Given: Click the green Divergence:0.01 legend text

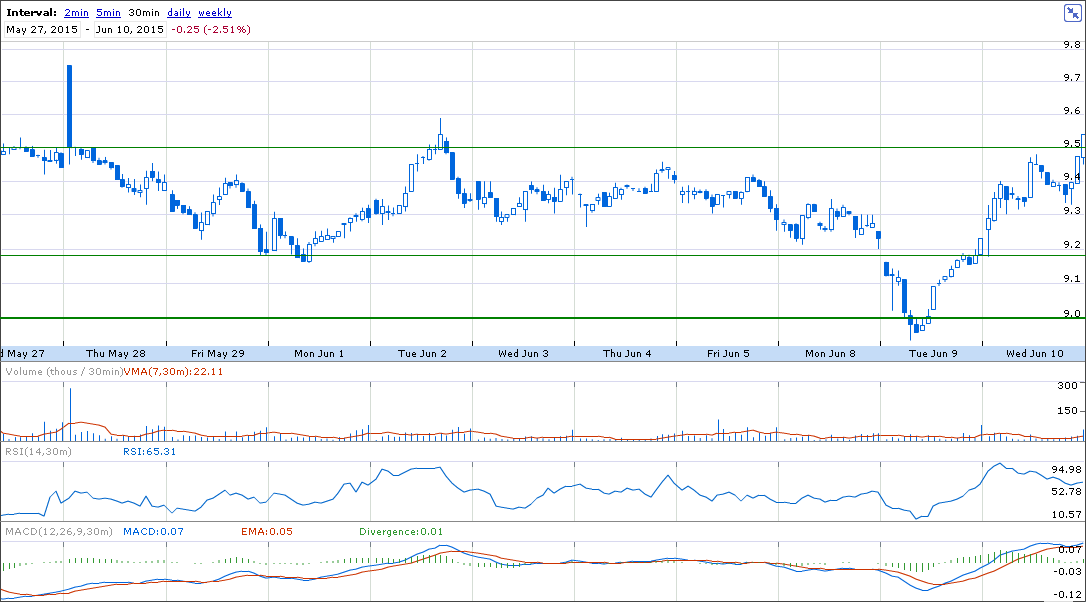Looking at the screenshot, I should pyautogui.click(x=401, y=532).
